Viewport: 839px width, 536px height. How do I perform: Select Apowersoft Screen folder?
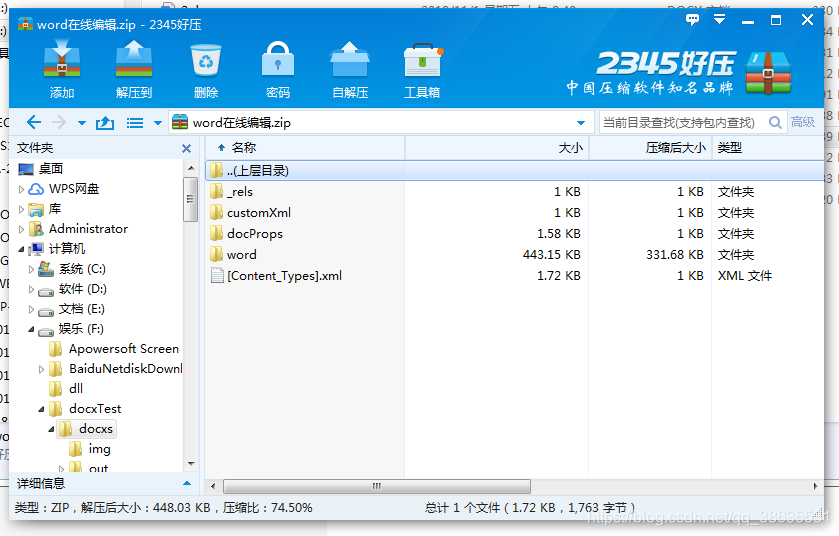124,349
